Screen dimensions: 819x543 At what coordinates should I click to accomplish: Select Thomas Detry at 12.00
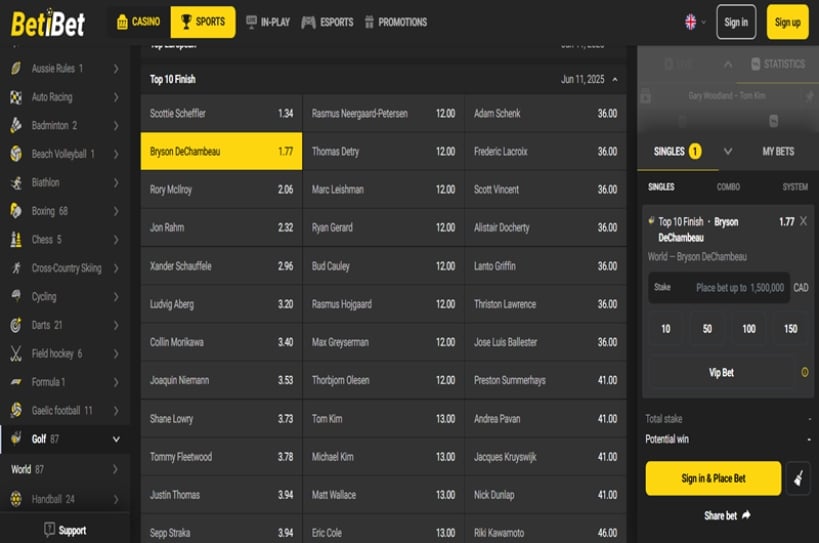pos(383,151)
